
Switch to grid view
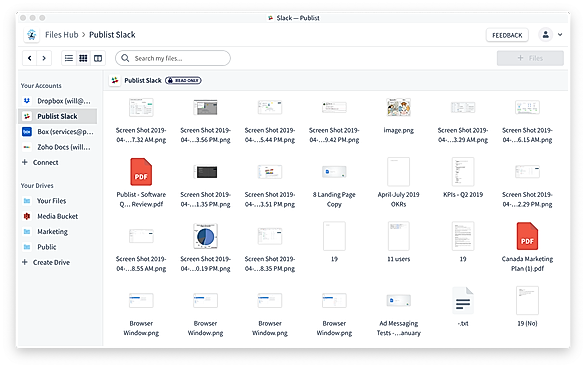pos(83,58)
